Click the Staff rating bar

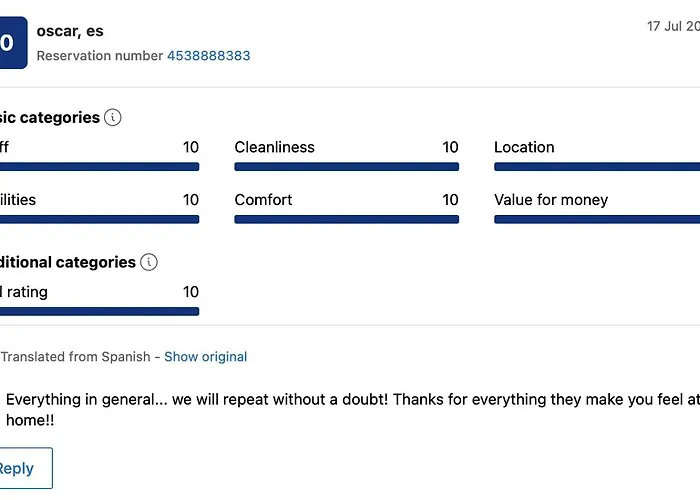[100, 167]
